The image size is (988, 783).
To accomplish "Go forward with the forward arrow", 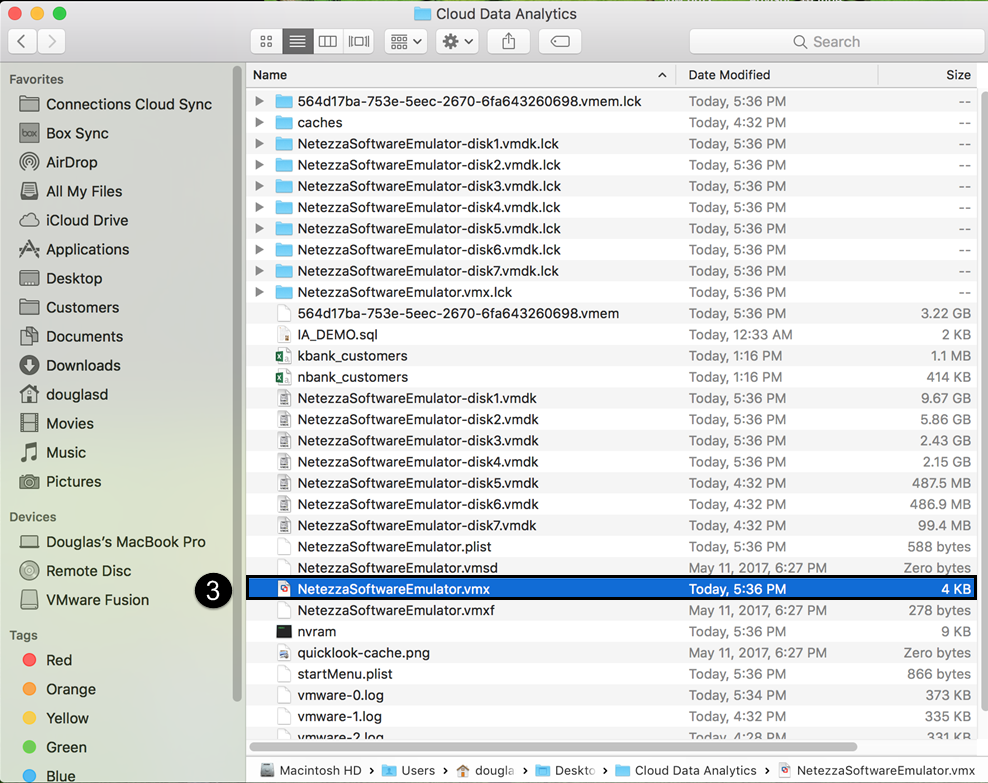I will tap(52, 42).
